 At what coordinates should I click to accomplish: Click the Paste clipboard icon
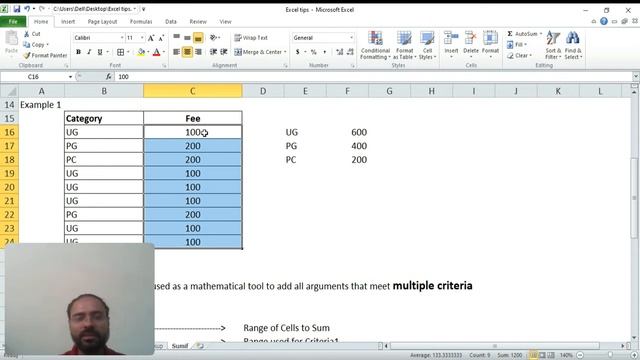click(11, 38)
